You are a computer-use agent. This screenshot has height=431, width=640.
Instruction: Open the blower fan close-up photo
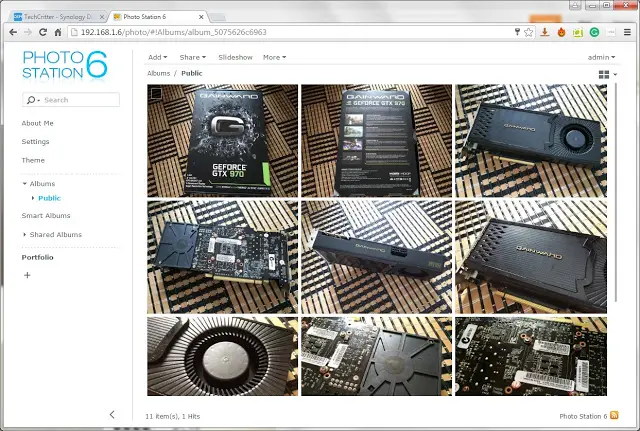coord(222,356)
